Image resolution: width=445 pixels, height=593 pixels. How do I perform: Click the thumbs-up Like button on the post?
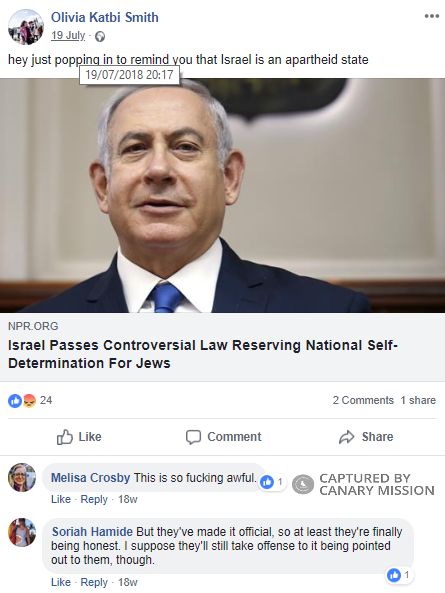coord(79,437)
